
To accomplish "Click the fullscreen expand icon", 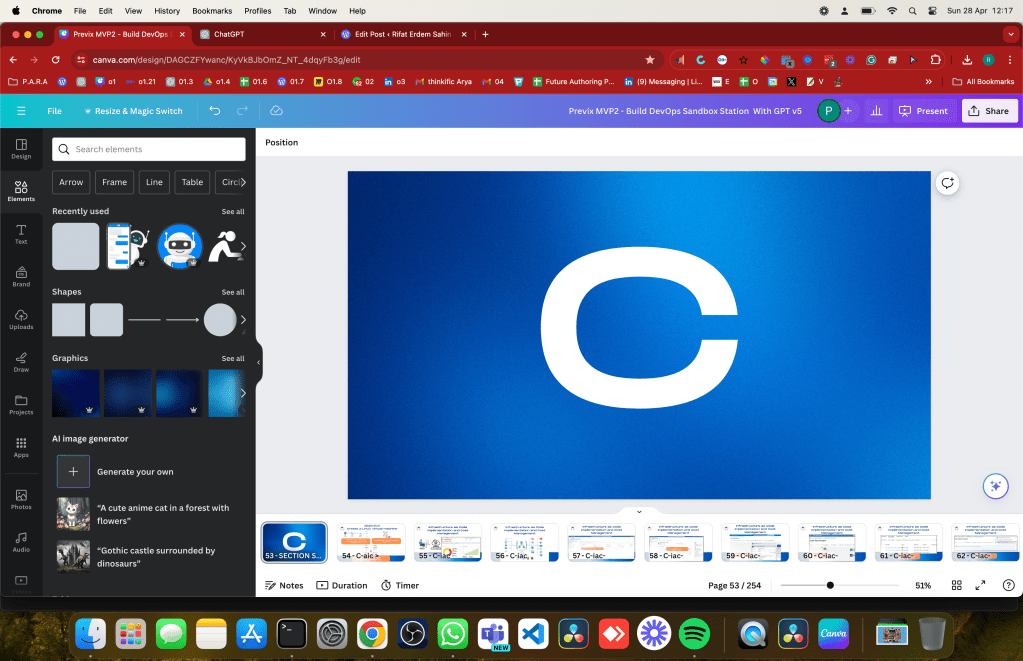I will coord(980,585).
